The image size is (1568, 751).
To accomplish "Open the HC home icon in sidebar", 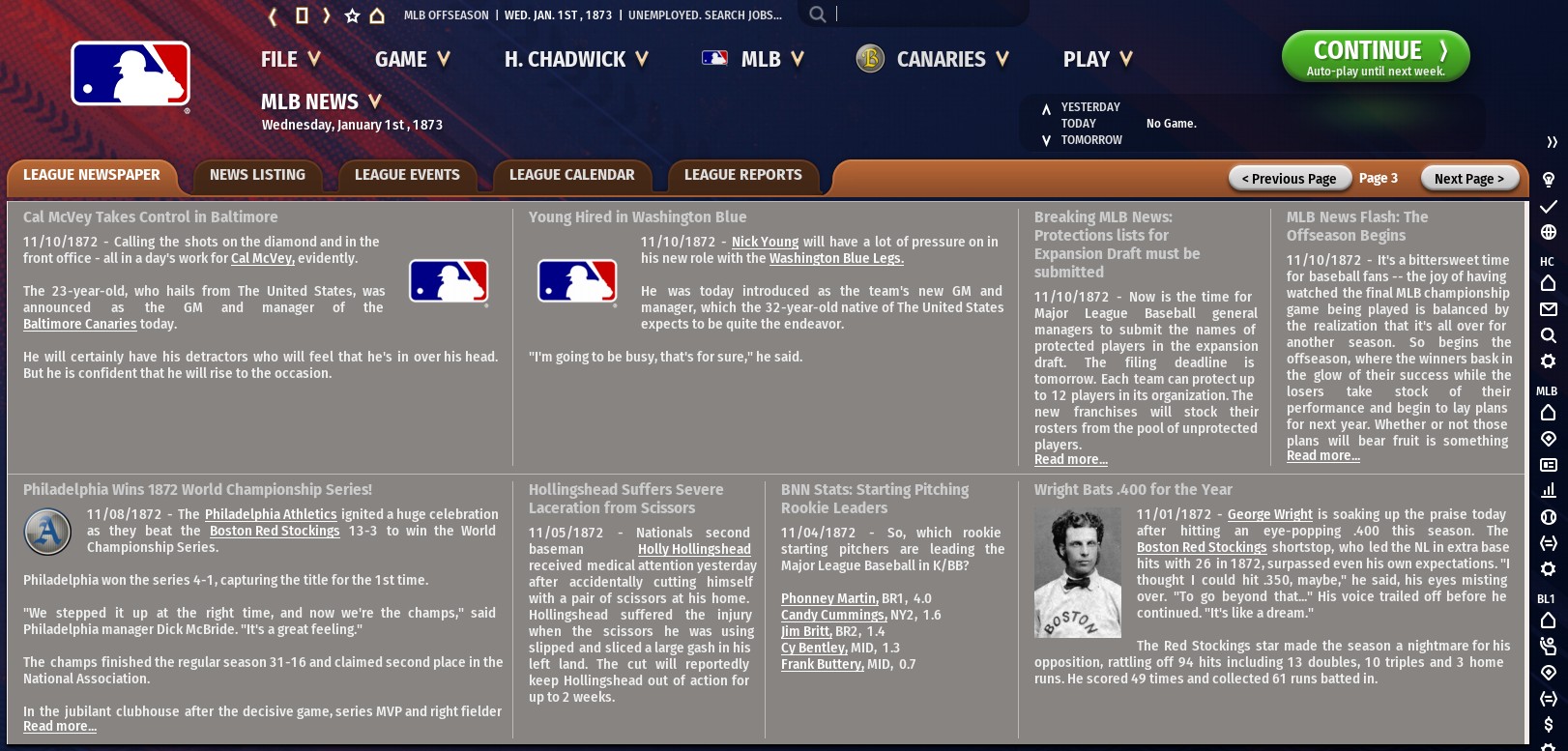I will pyautogui.click(x=1548, y=283).
